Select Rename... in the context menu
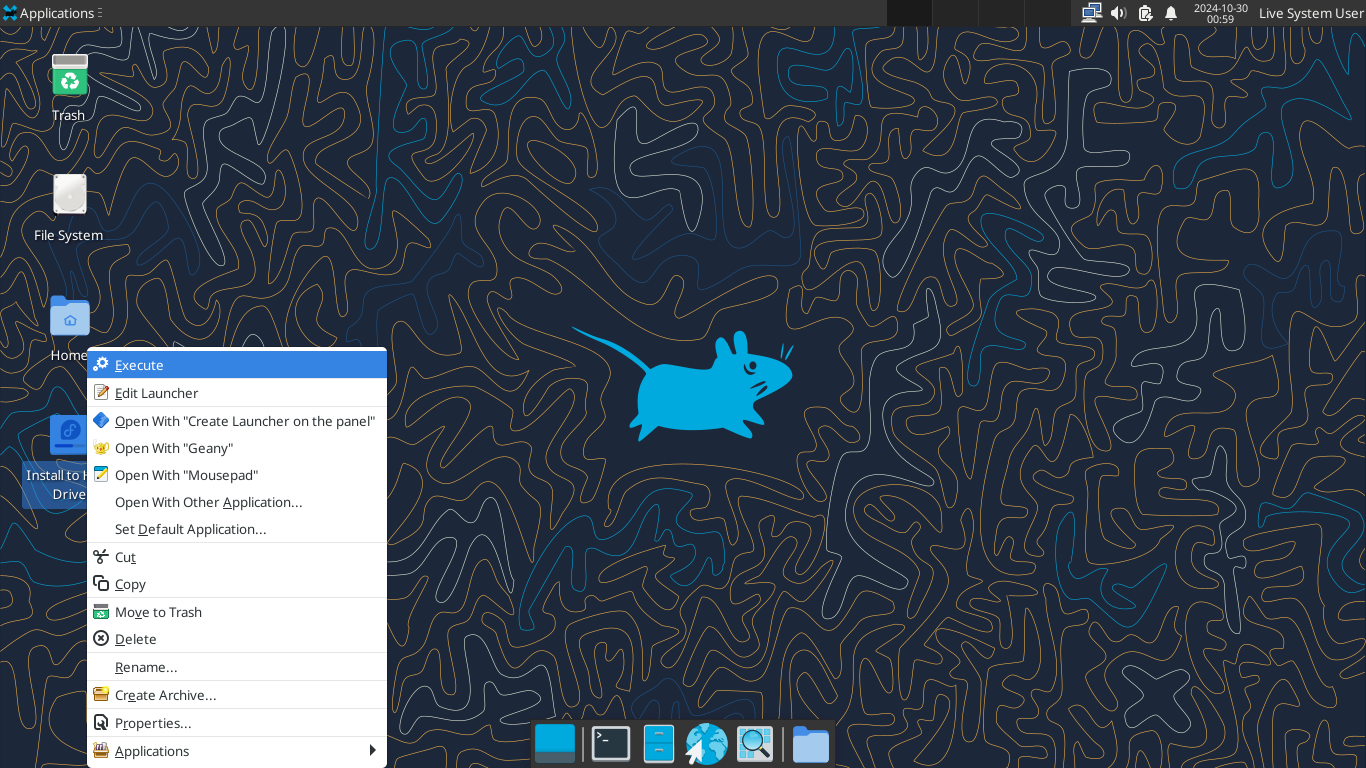Image resolution: width=1366 pixels, height=768 pixels. pyautogui.click(x=237, y=667)
